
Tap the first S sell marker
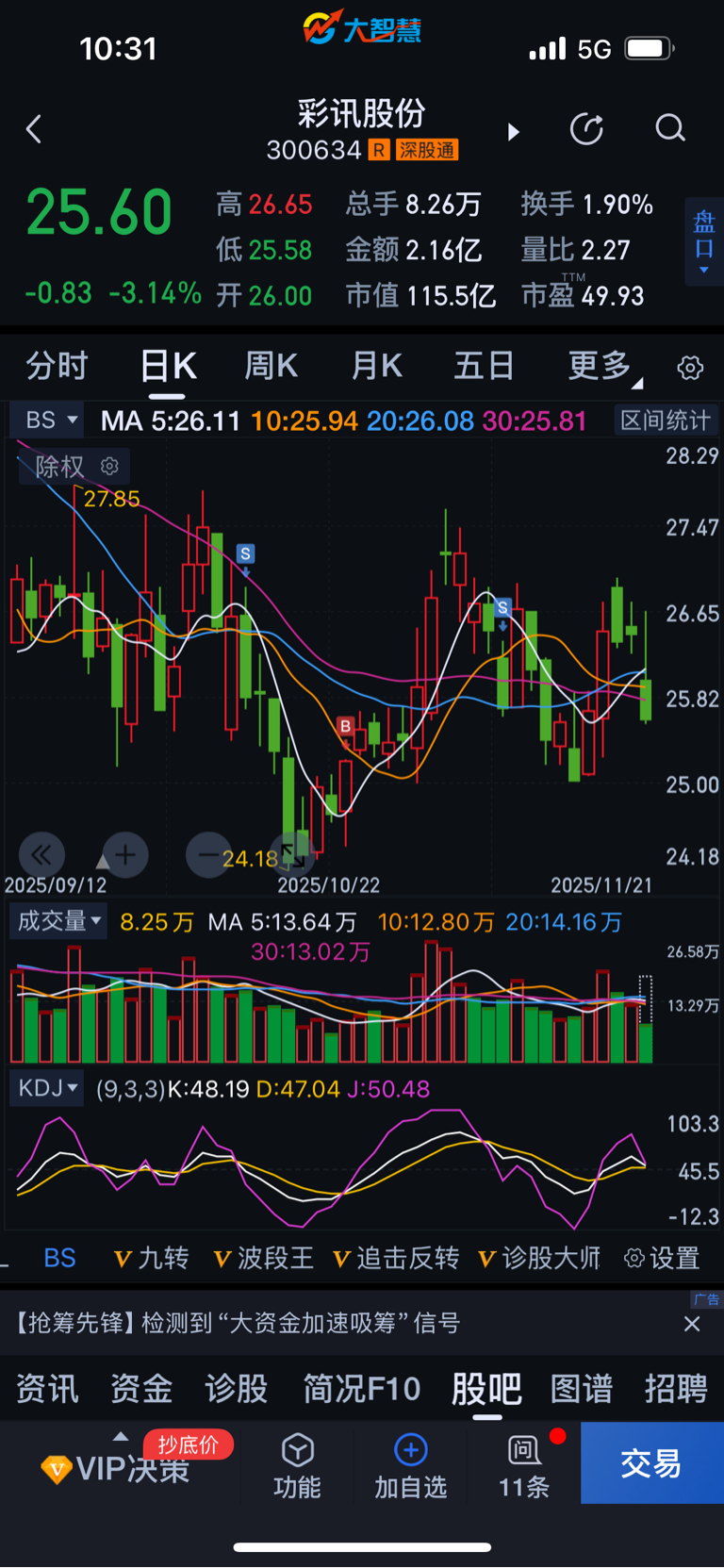click(245, 554)
